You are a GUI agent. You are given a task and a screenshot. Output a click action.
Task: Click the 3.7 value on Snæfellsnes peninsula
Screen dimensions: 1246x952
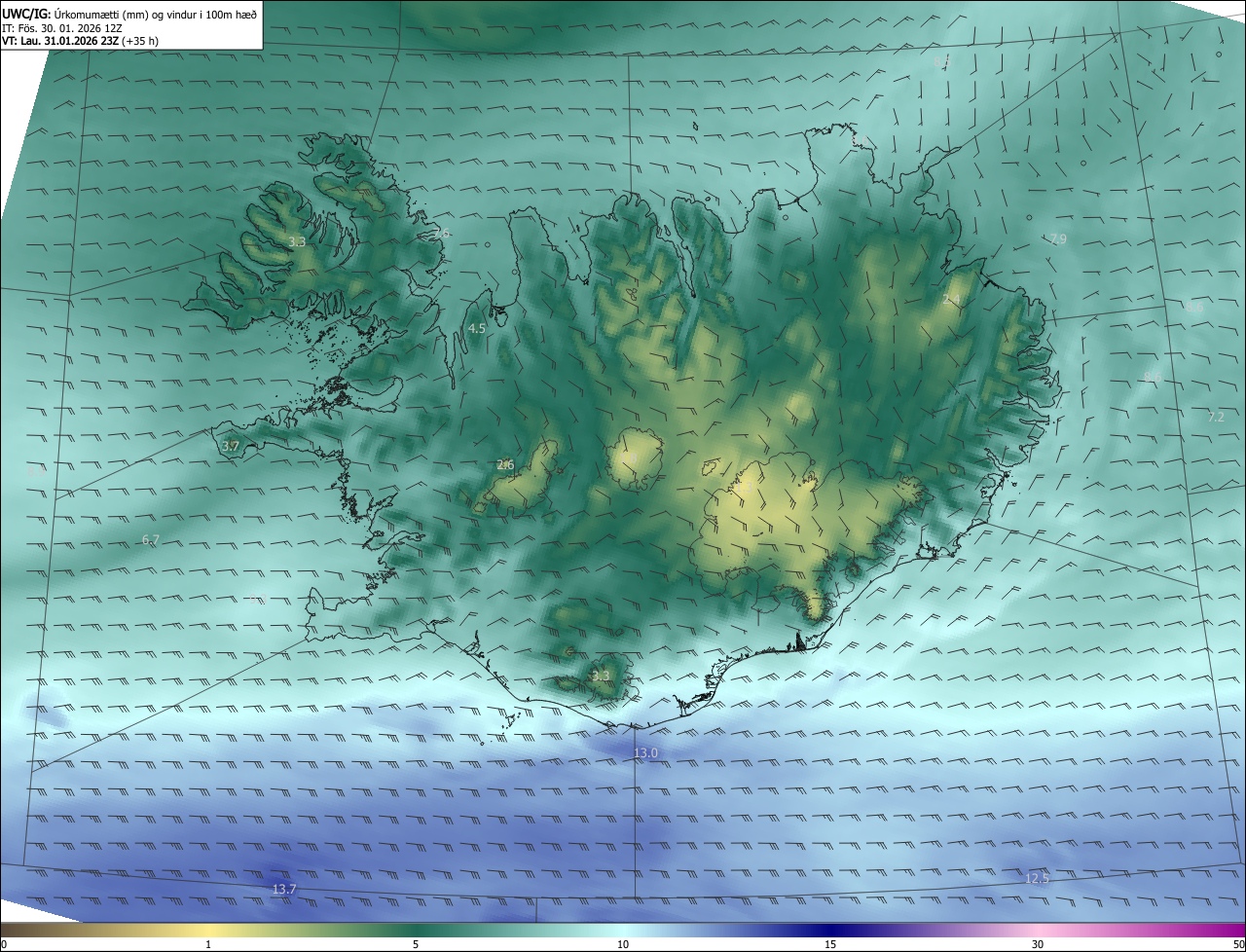click(230, 446)
